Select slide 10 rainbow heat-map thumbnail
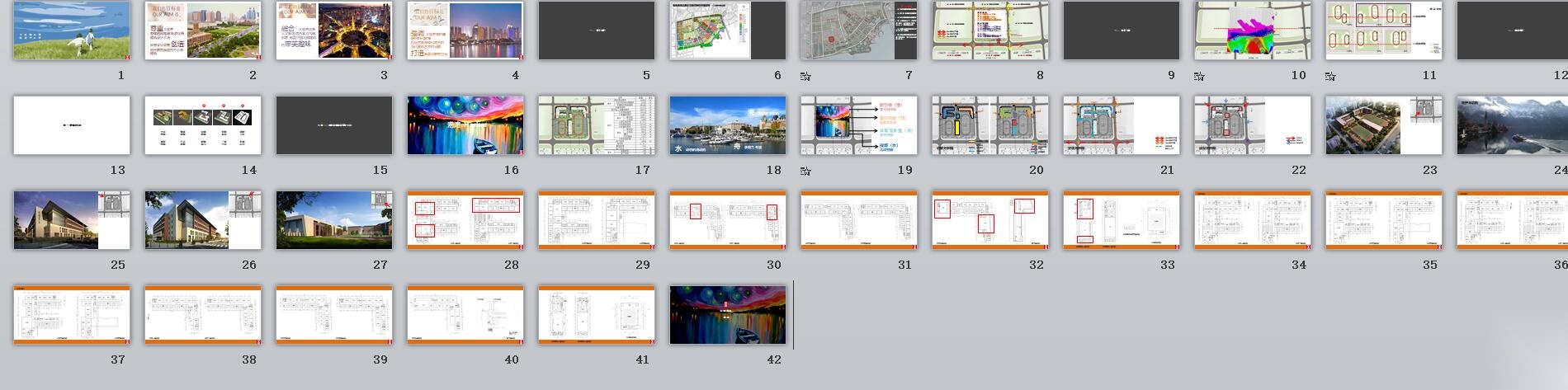1568x390 pixels. click(1253, 31)
